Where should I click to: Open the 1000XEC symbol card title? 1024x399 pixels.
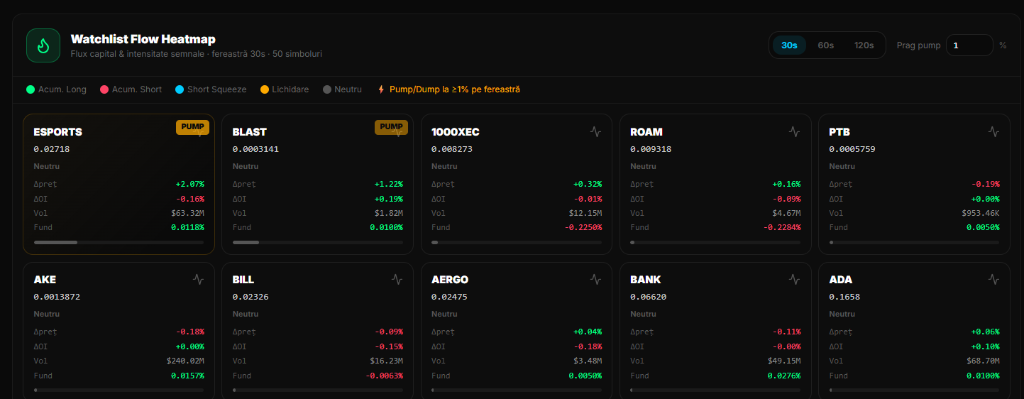(455, 132)
